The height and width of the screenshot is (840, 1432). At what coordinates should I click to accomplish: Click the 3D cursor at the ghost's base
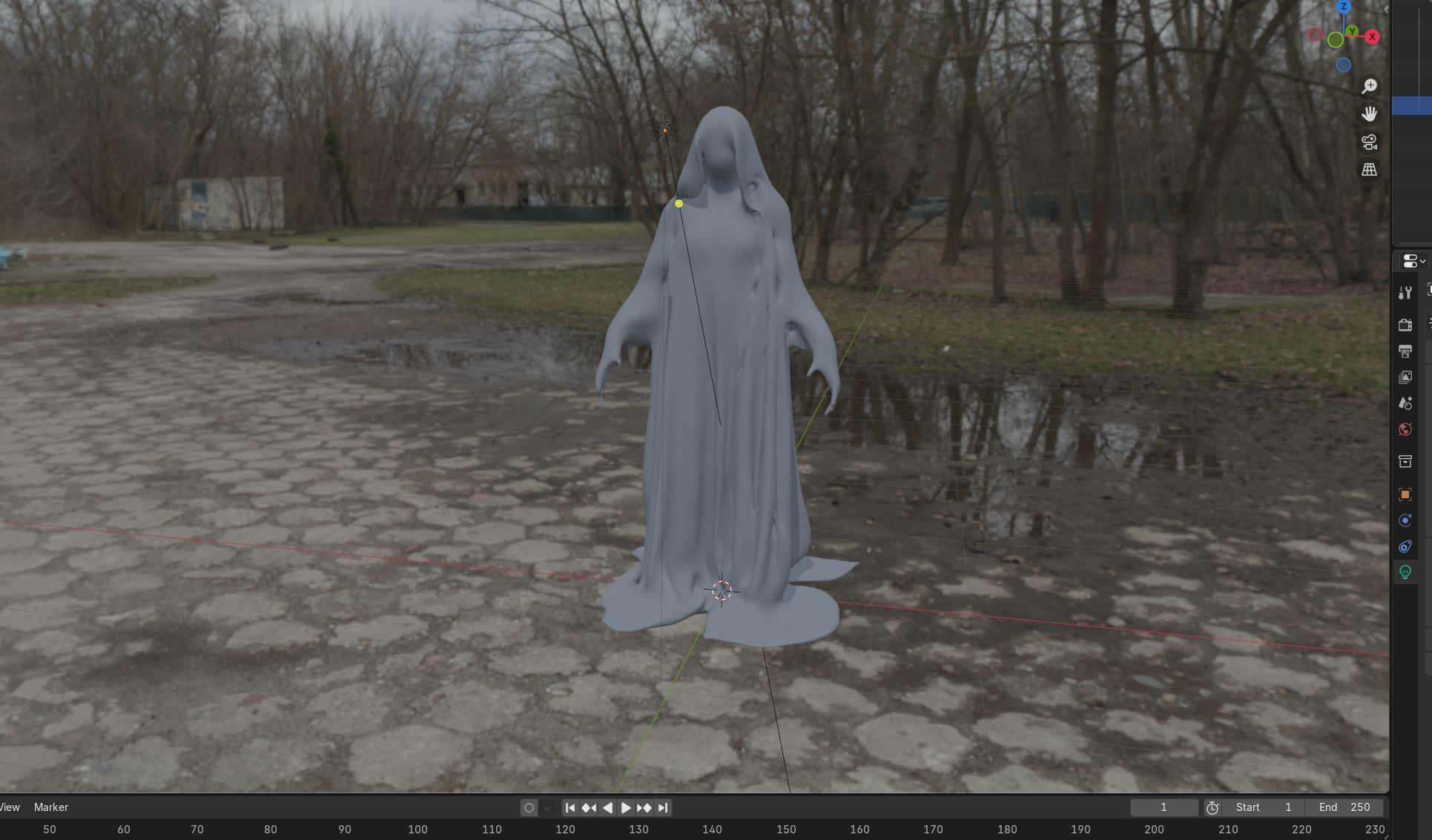(722, 590)
